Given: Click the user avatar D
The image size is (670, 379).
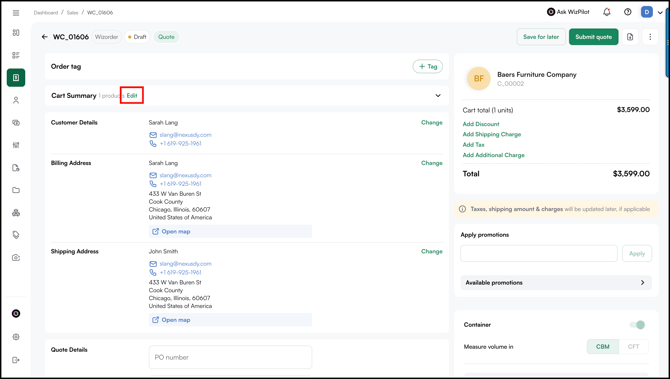Looking at the screenshot, I should (x=647, y=12).
